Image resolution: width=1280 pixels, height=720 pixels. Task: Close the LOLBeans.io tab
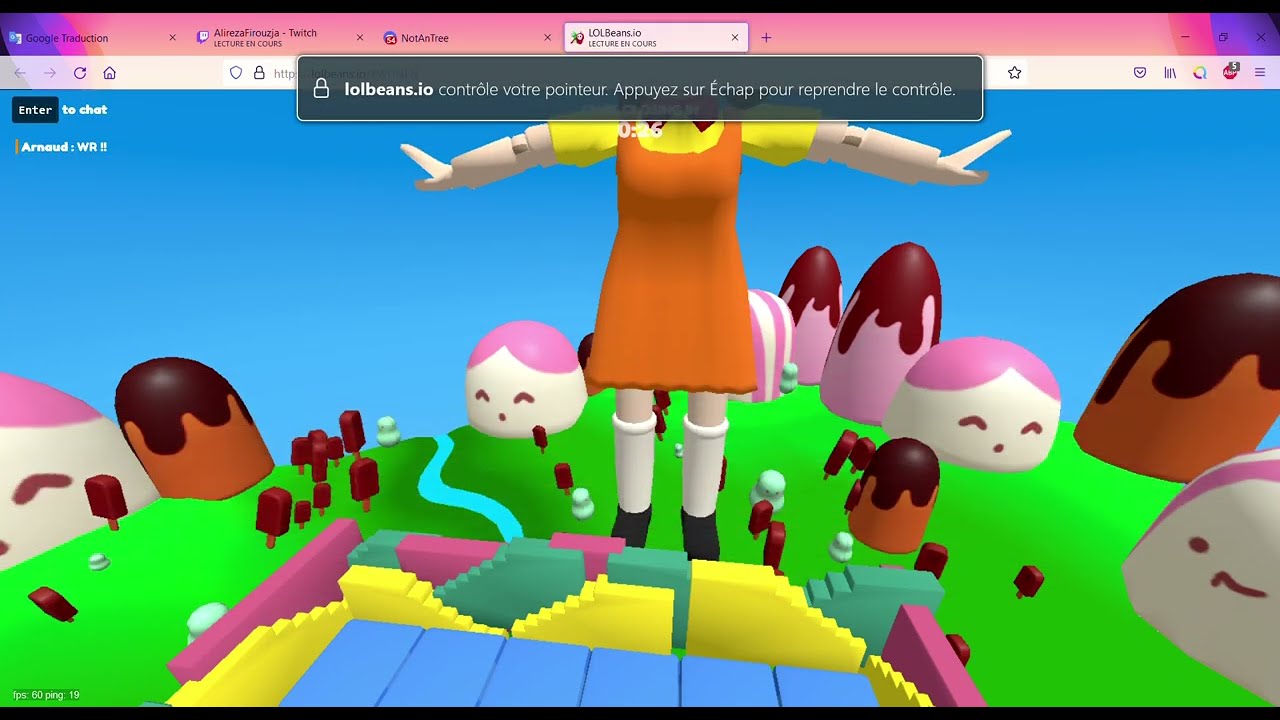[x=735, y=38]
